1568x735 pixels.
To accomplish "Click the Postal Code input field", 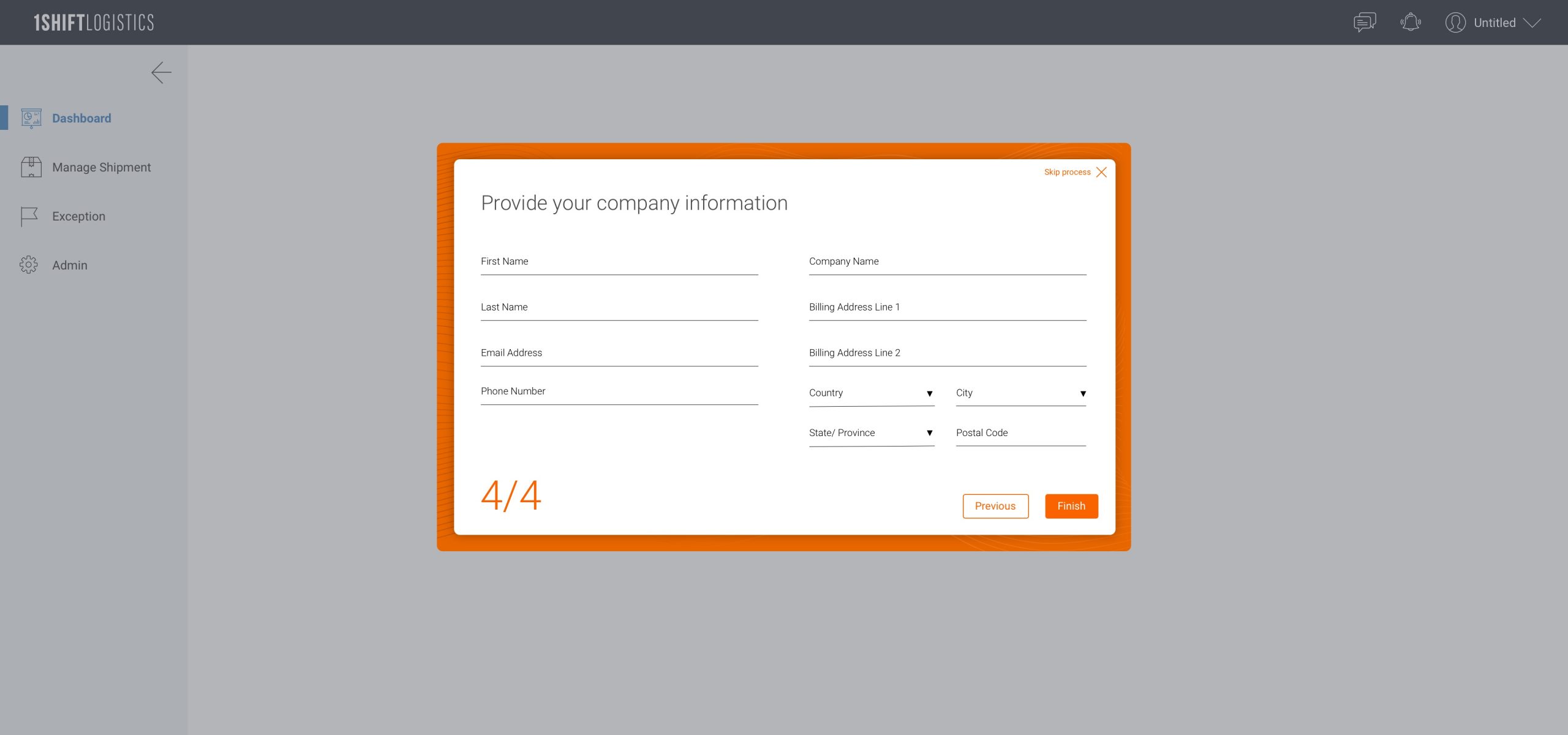I will coord(1020,432).
